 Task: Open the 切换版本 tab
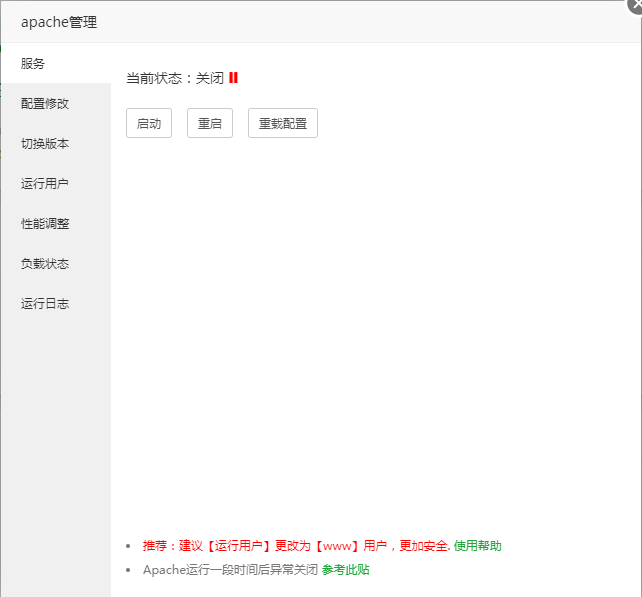(56, 144)
